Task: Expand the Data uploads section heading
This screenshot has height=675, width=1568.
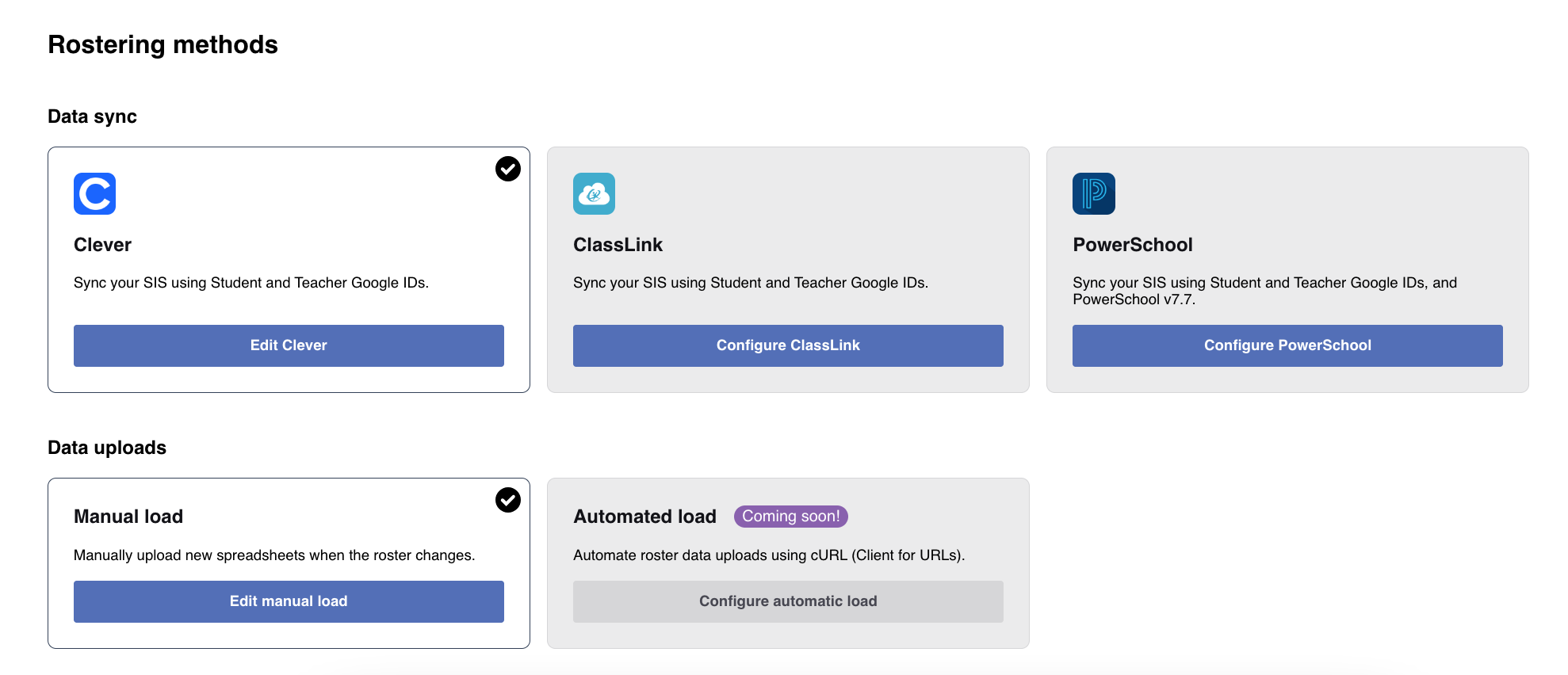Action: coord(106,448)
